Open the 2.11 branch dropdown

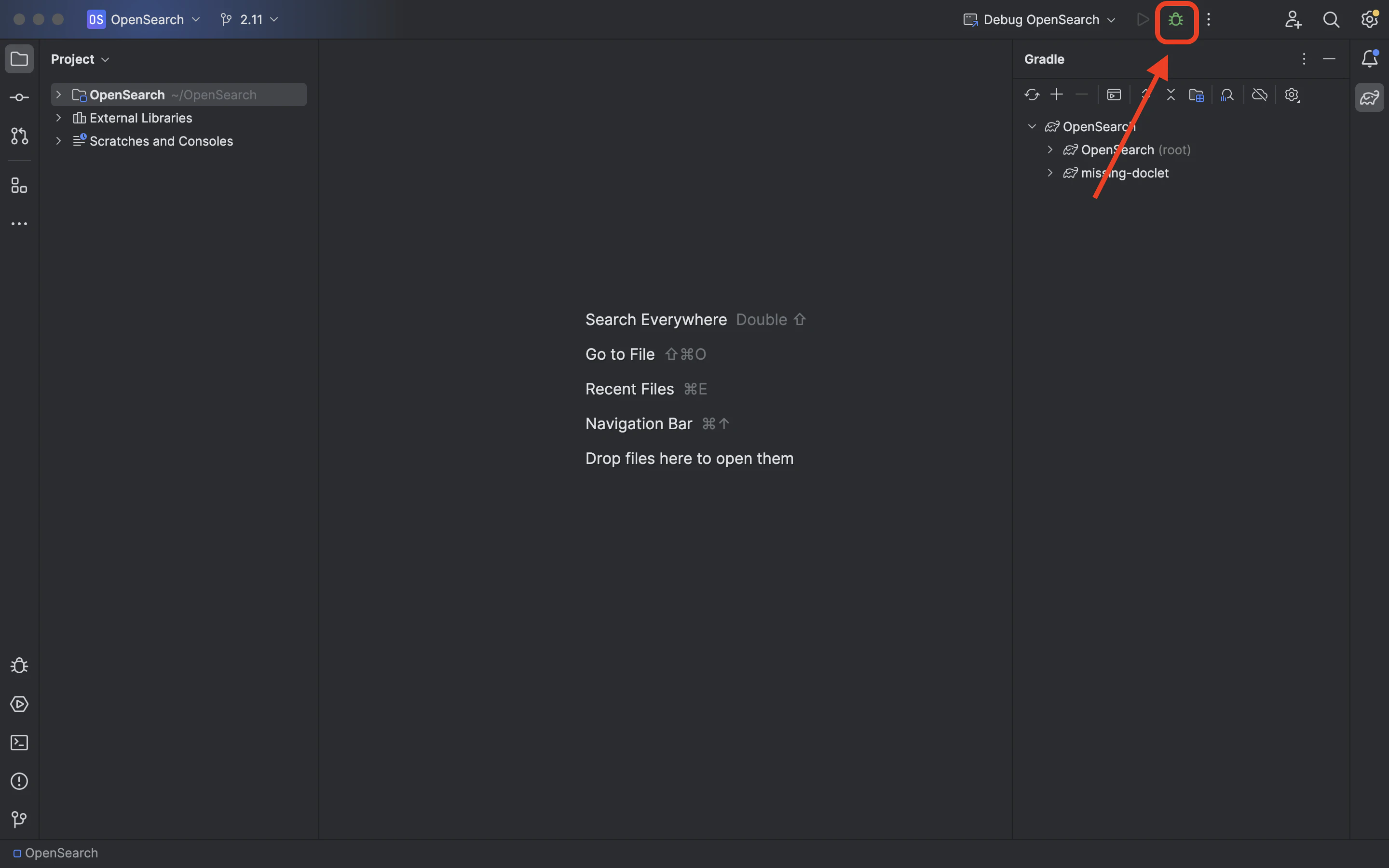pyautogui.click(x=249, y=19)
